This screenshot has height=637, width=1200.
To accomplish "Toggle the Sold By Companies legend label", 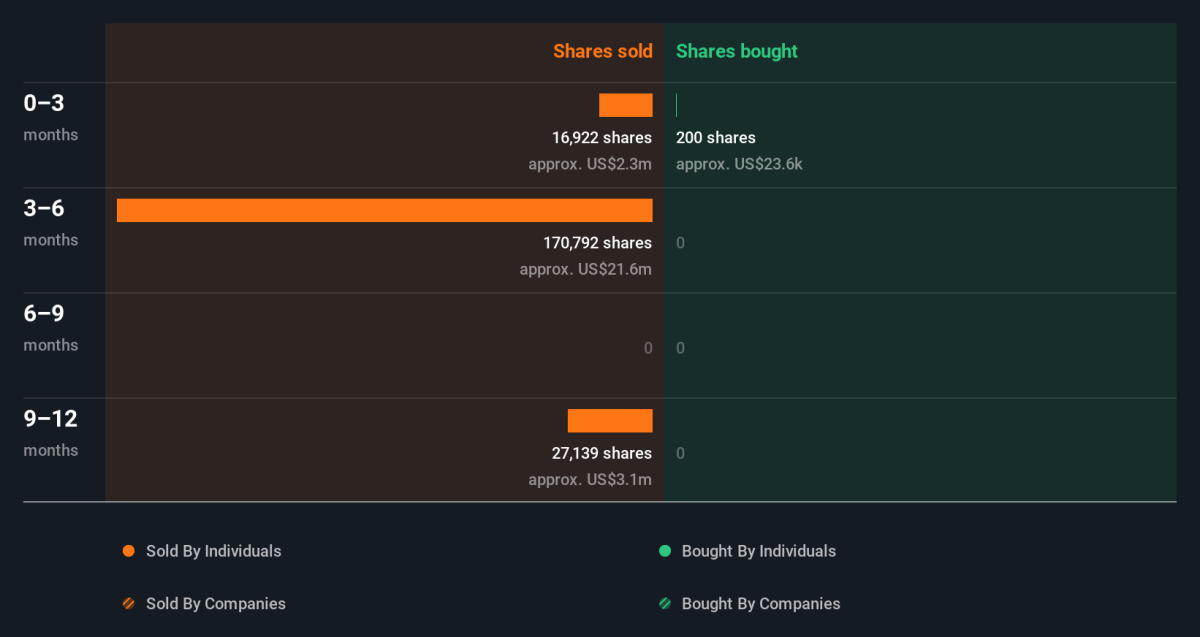I will tap(216, 604).
